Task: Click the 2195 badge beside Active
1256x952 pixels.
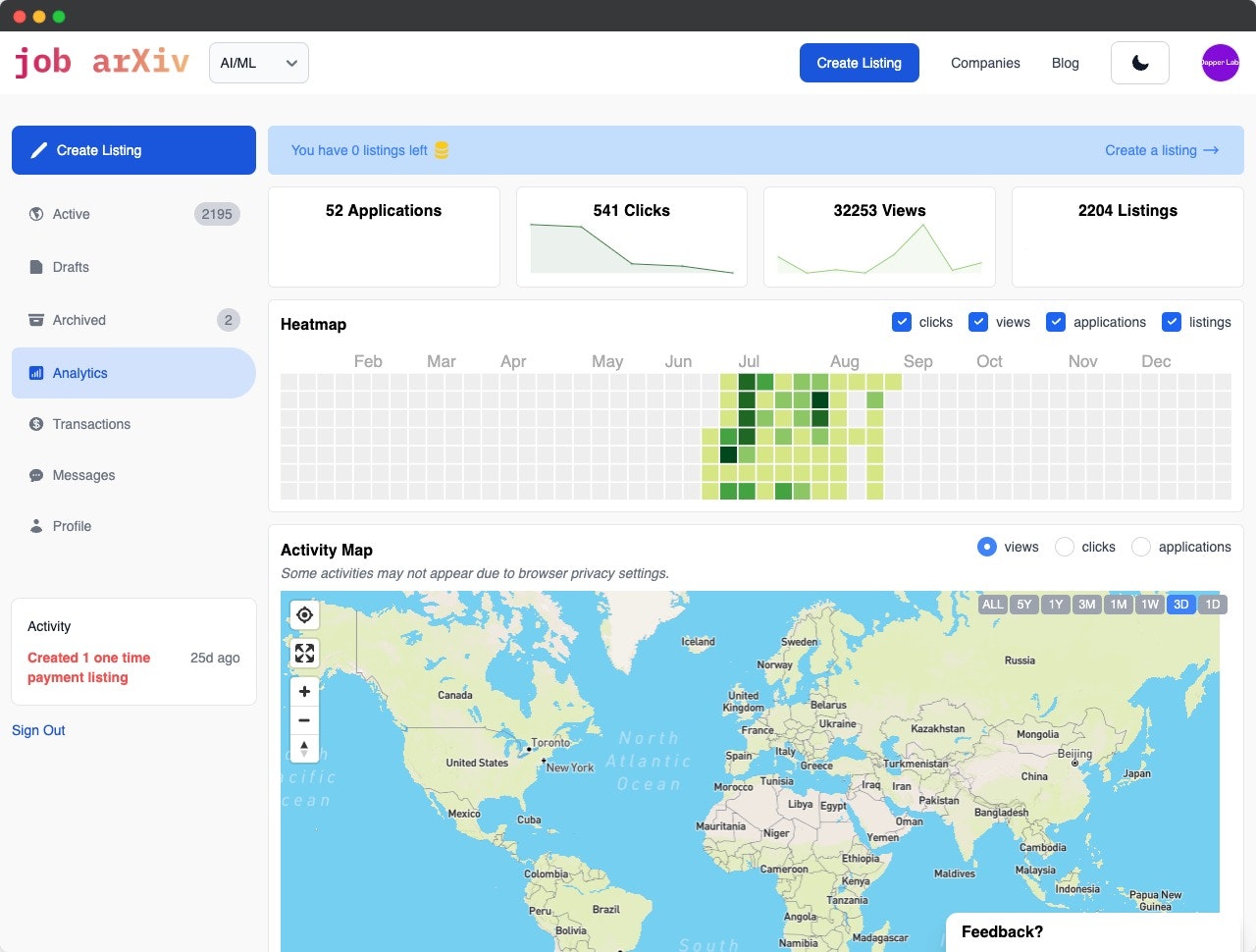Action: tap(217, 214)
